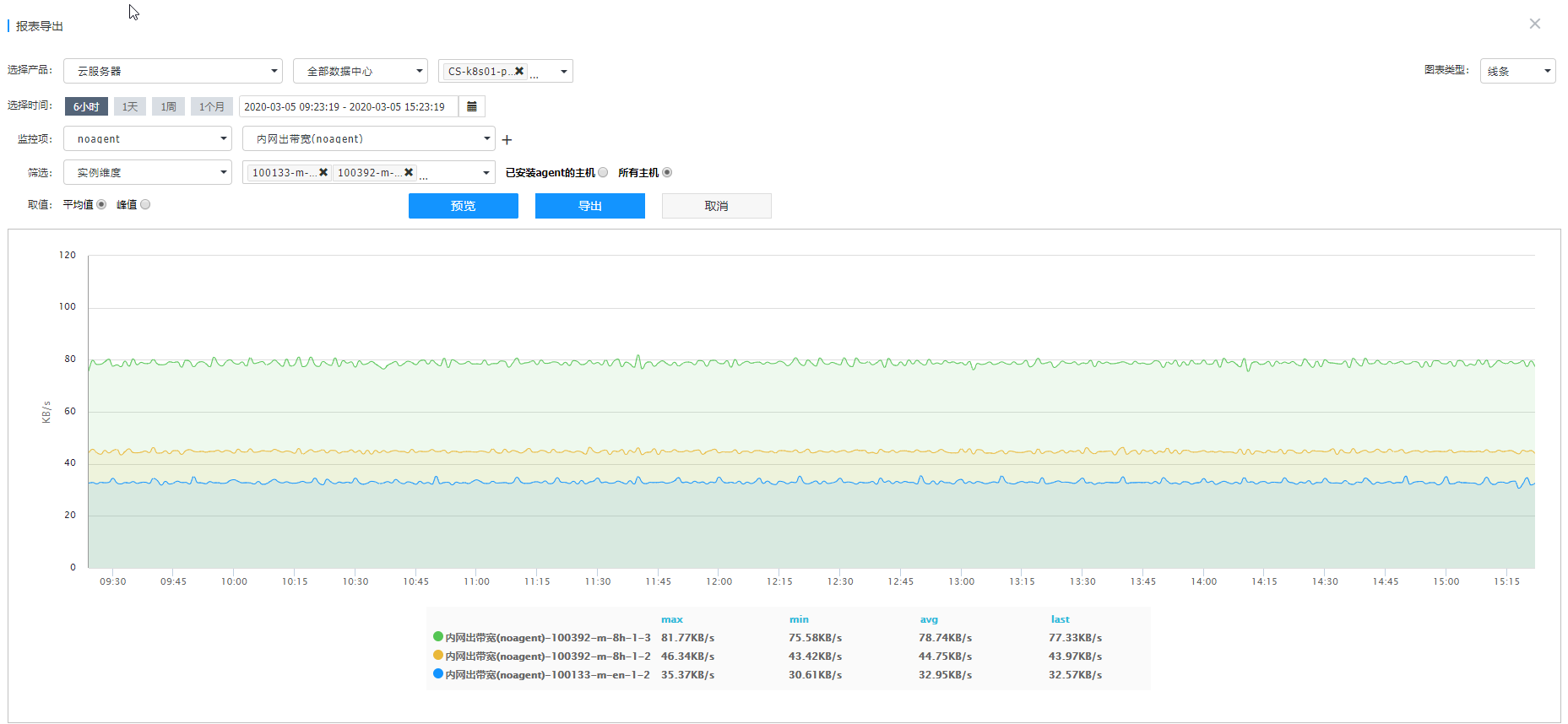The image size is (1568, 724).
Task: Click the date range input field
Action: [349, 106]
